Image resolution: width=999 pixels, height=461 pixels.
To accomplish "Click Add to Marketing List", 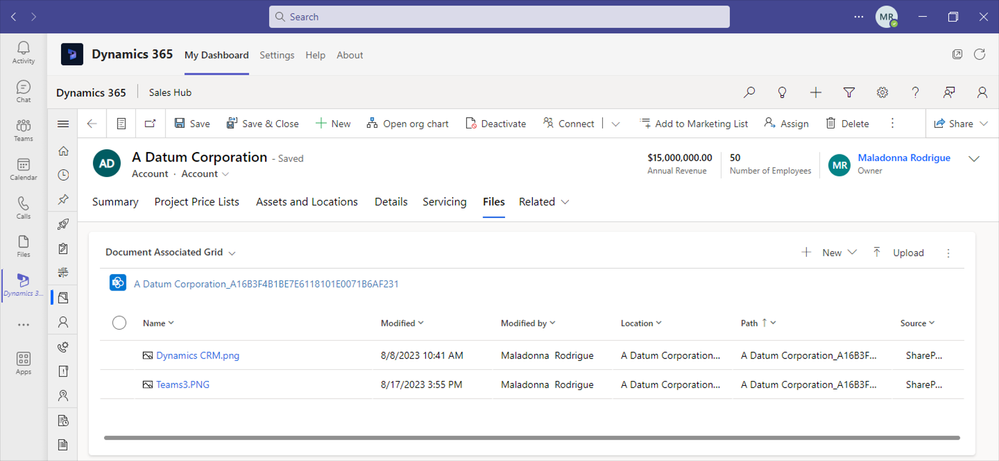I will click(x=693, y=124).
